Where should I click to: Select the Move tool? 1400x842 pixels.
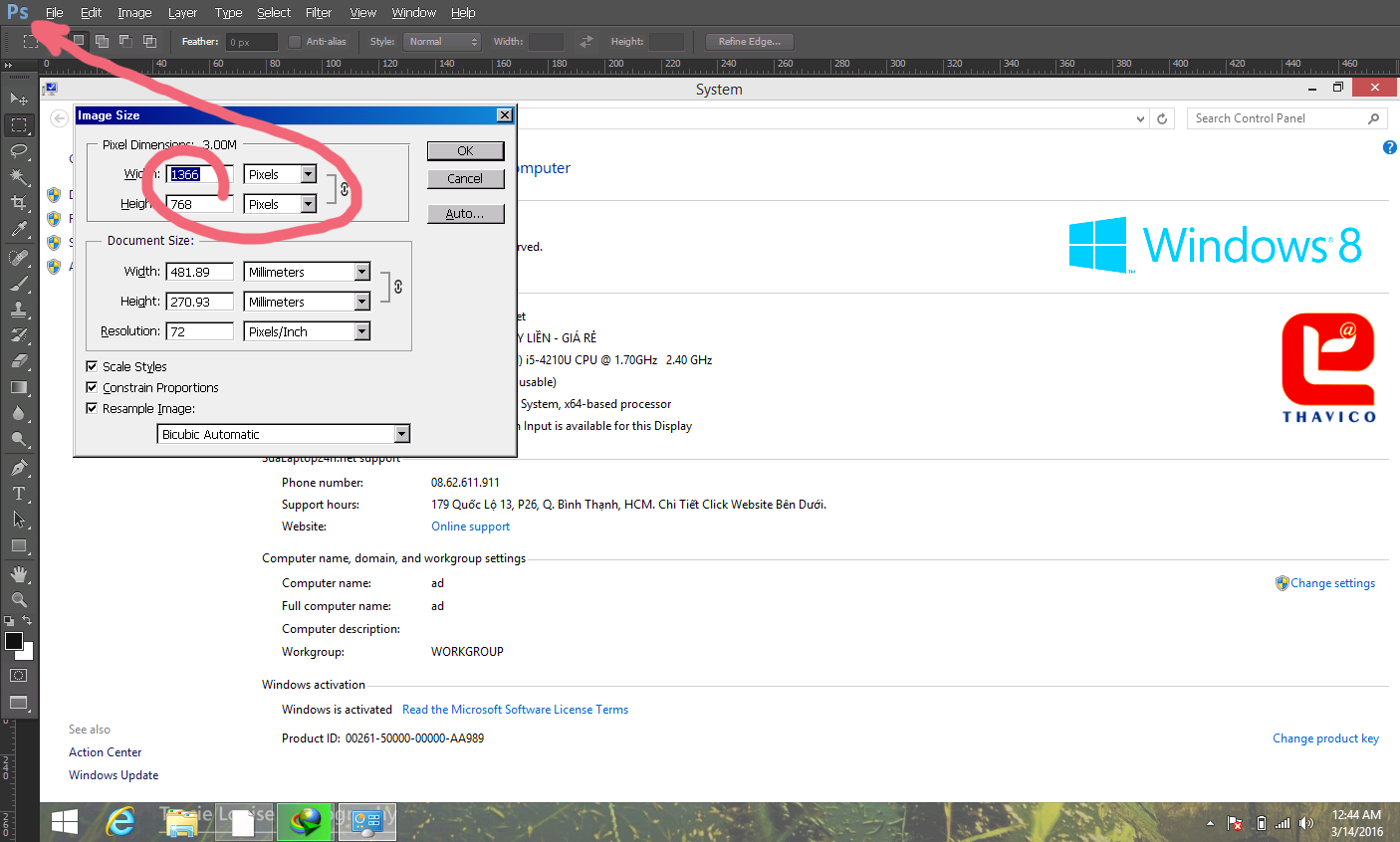tap(19, 99)
